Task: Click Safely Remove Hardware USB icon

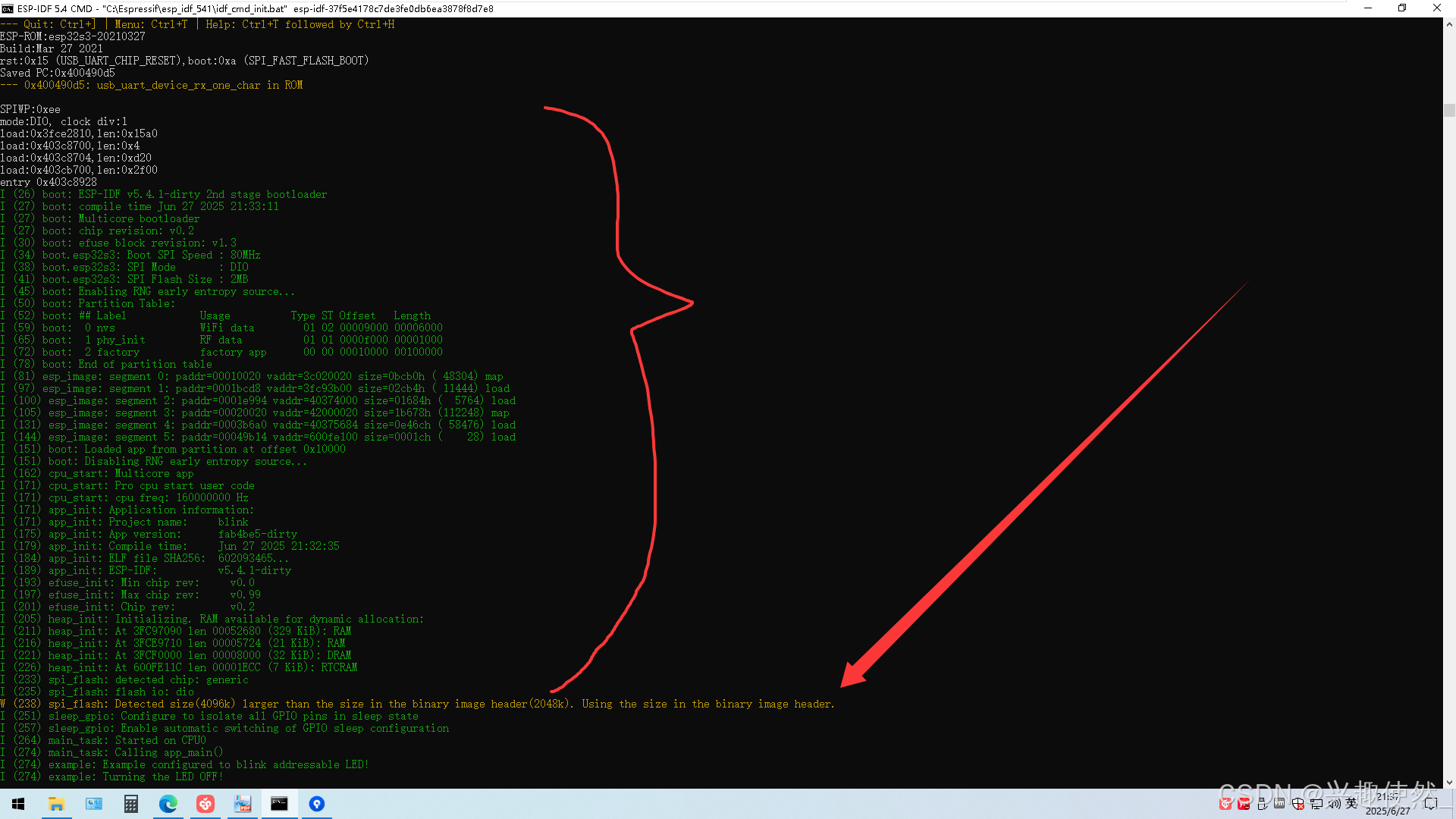Action: (x=1262, y=804)
